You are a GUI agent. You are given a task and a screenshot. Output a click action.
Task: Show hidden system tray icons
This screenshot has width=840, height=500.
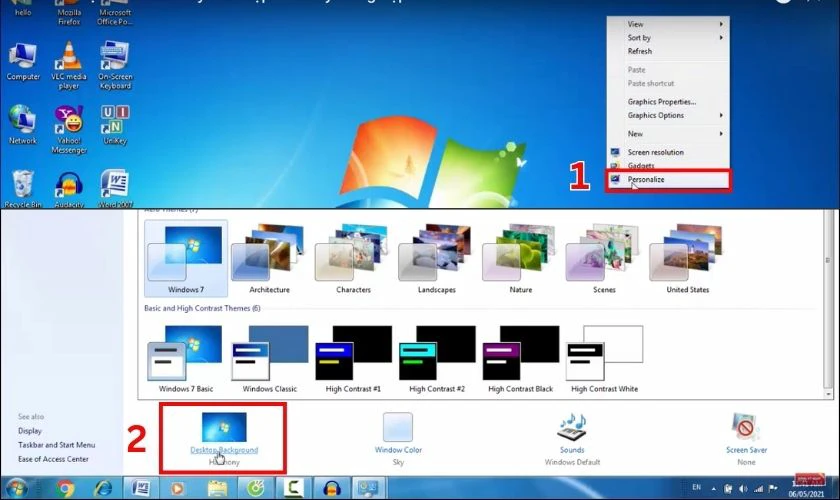[x=714, y=488]
